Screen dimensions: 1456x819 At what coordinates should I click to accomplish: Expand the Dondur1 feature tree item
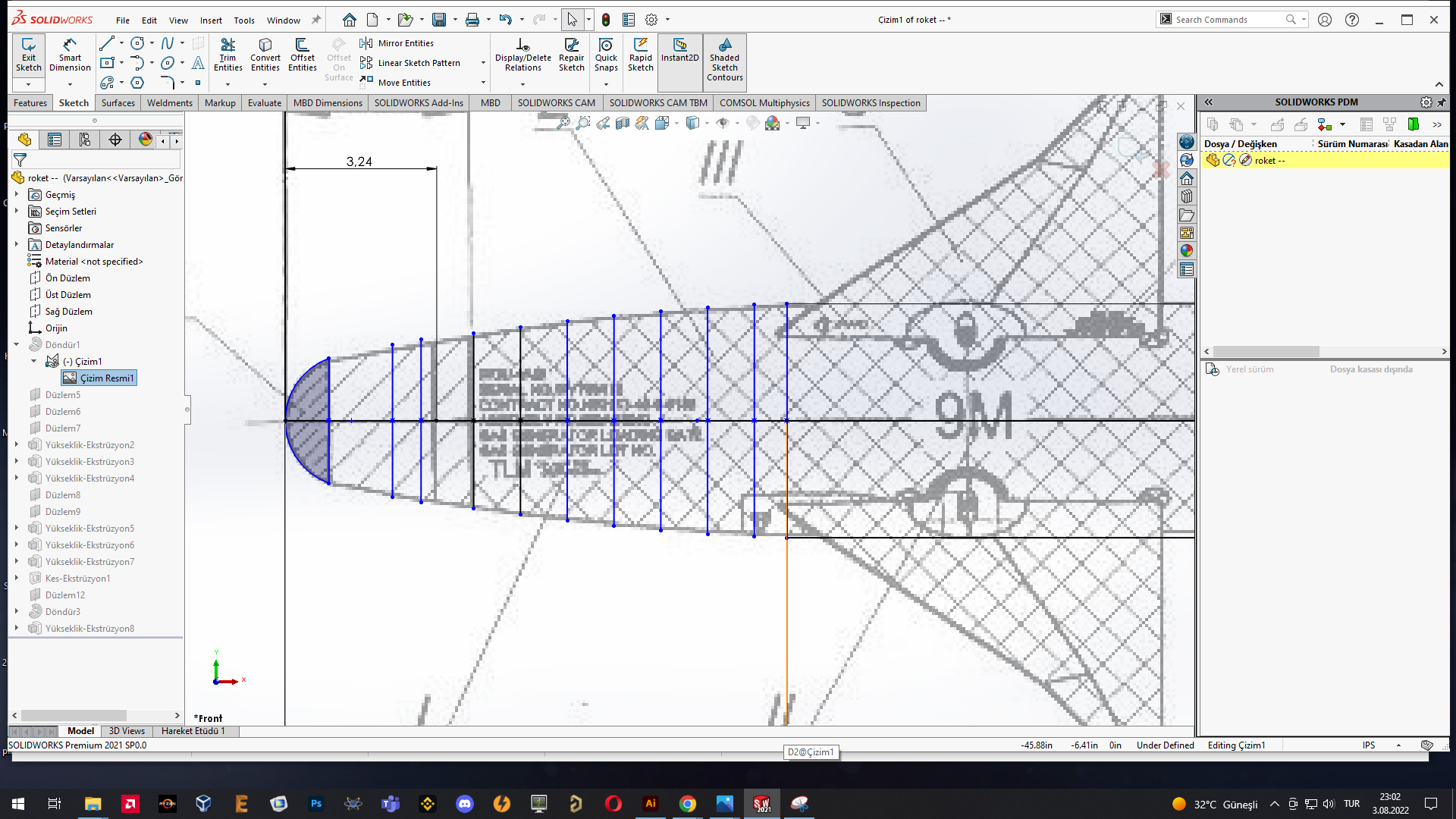[x=18, y=344]
